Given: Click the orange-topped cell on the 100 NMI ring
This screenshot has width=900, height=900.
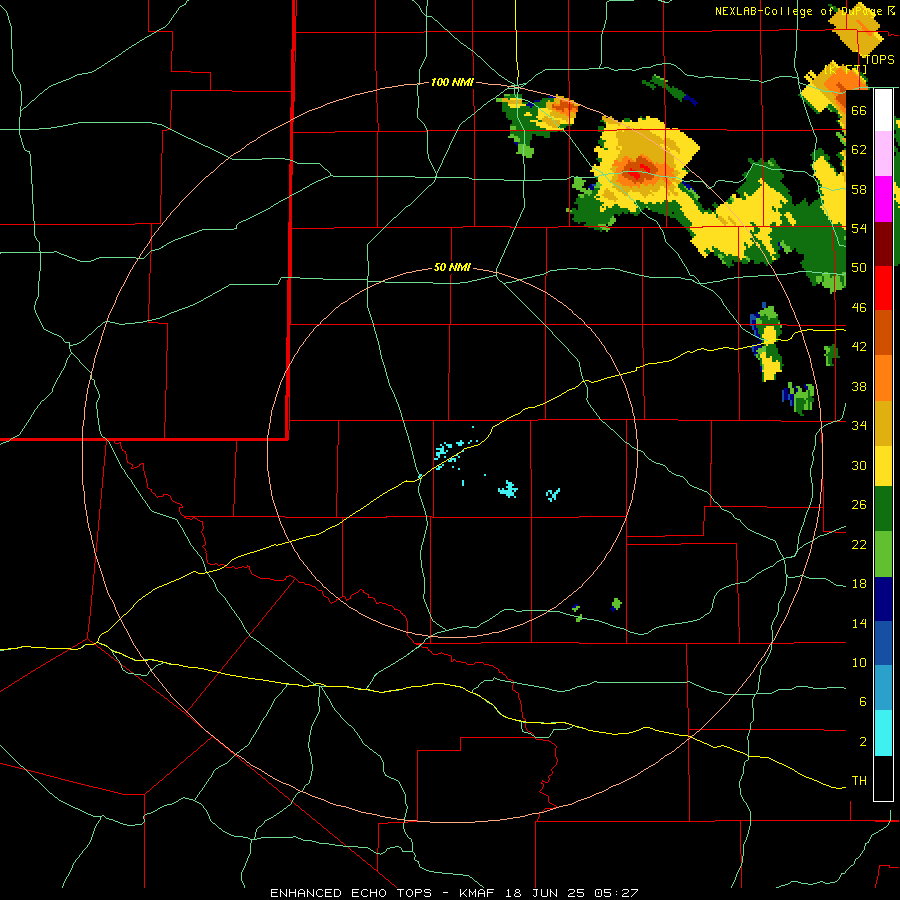Looking at the screenshot, I should coord(560,110).
